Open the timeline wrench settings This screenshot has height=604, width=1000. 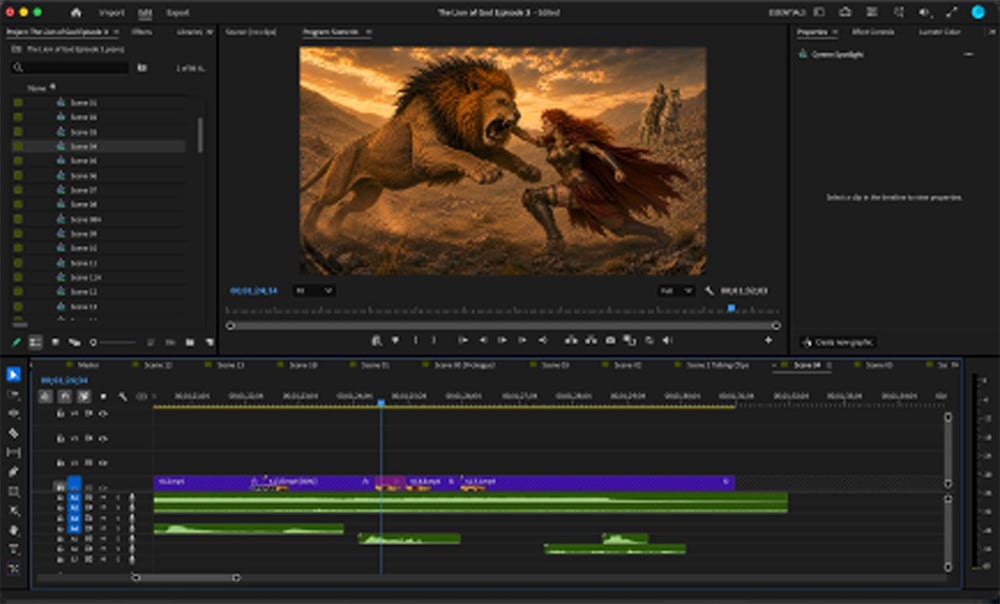(123, 397)
